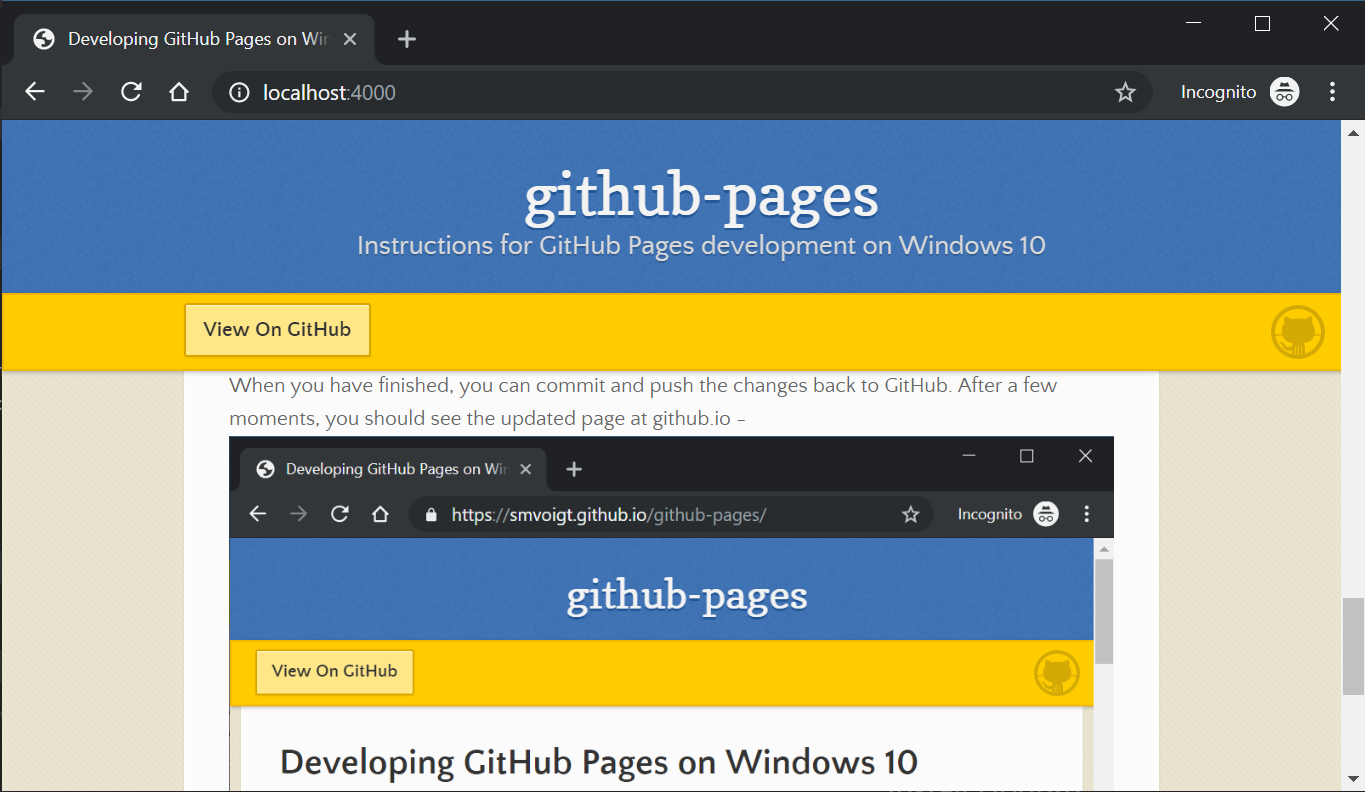Bookmark this page with the star

(x=1125, y=93)
